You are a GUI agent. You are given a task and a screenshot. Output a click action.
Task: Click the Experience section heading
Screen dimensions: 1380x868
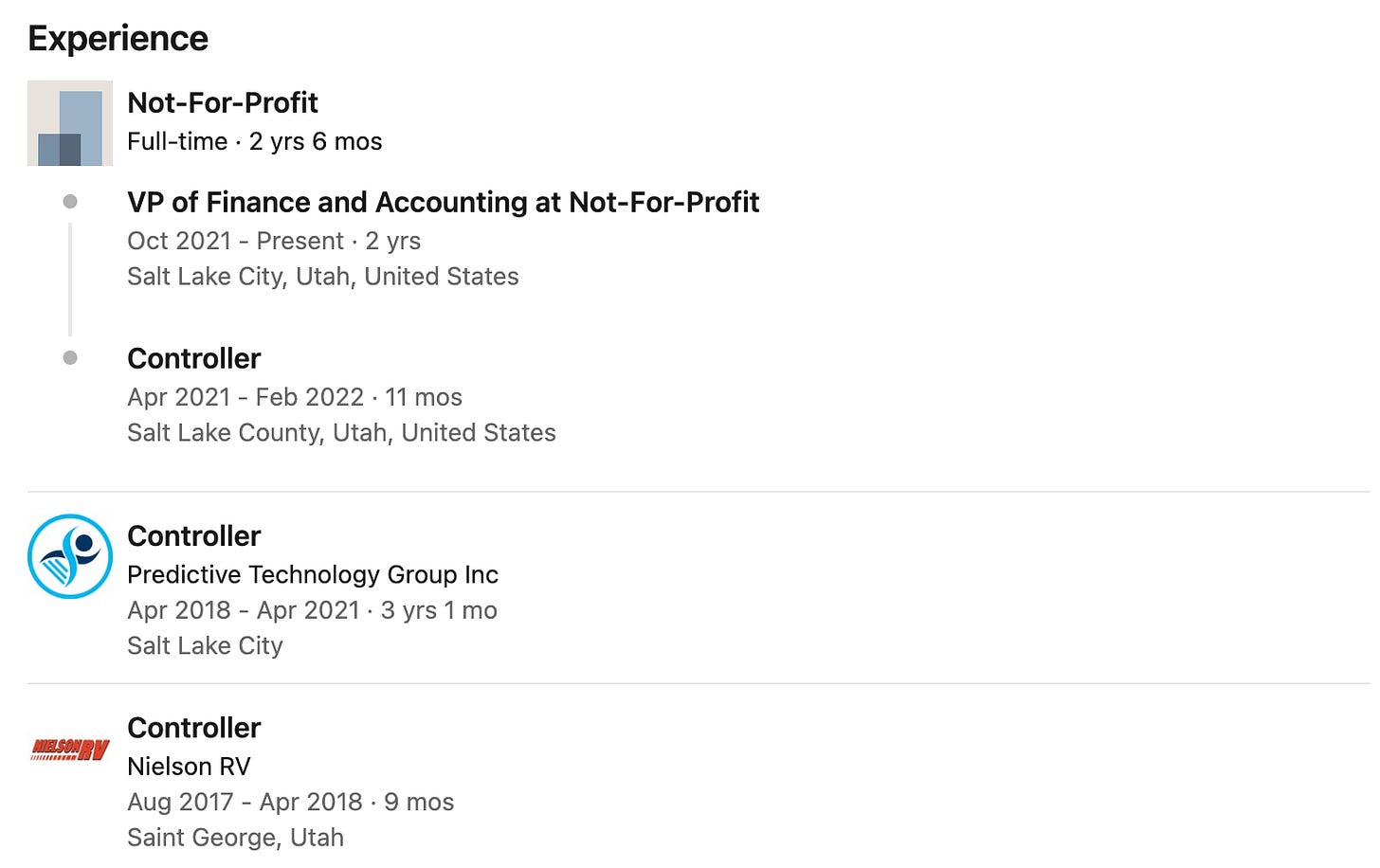118,39
